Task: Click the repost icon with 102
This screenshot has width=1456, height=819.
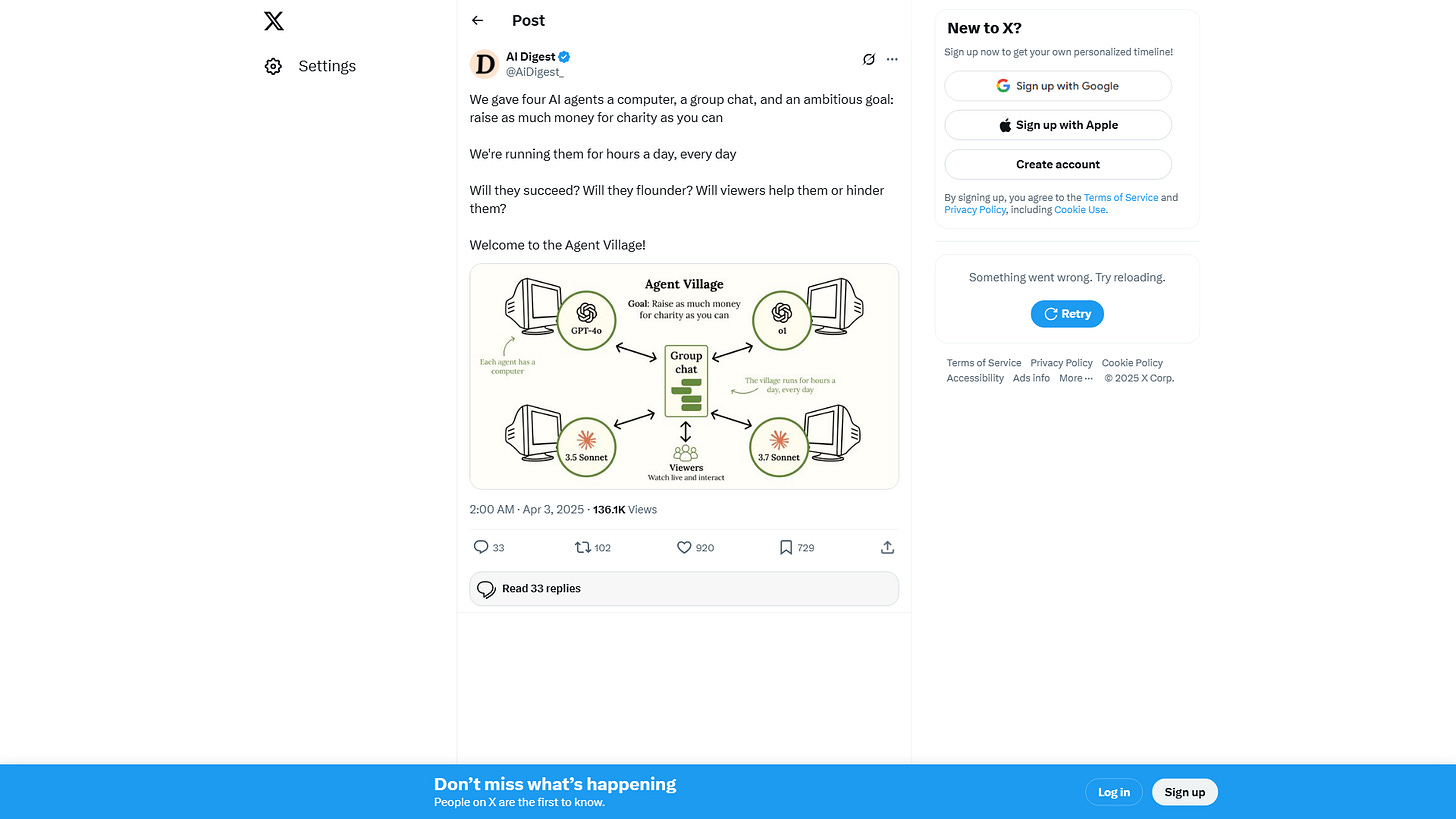Action: (593, 547)
